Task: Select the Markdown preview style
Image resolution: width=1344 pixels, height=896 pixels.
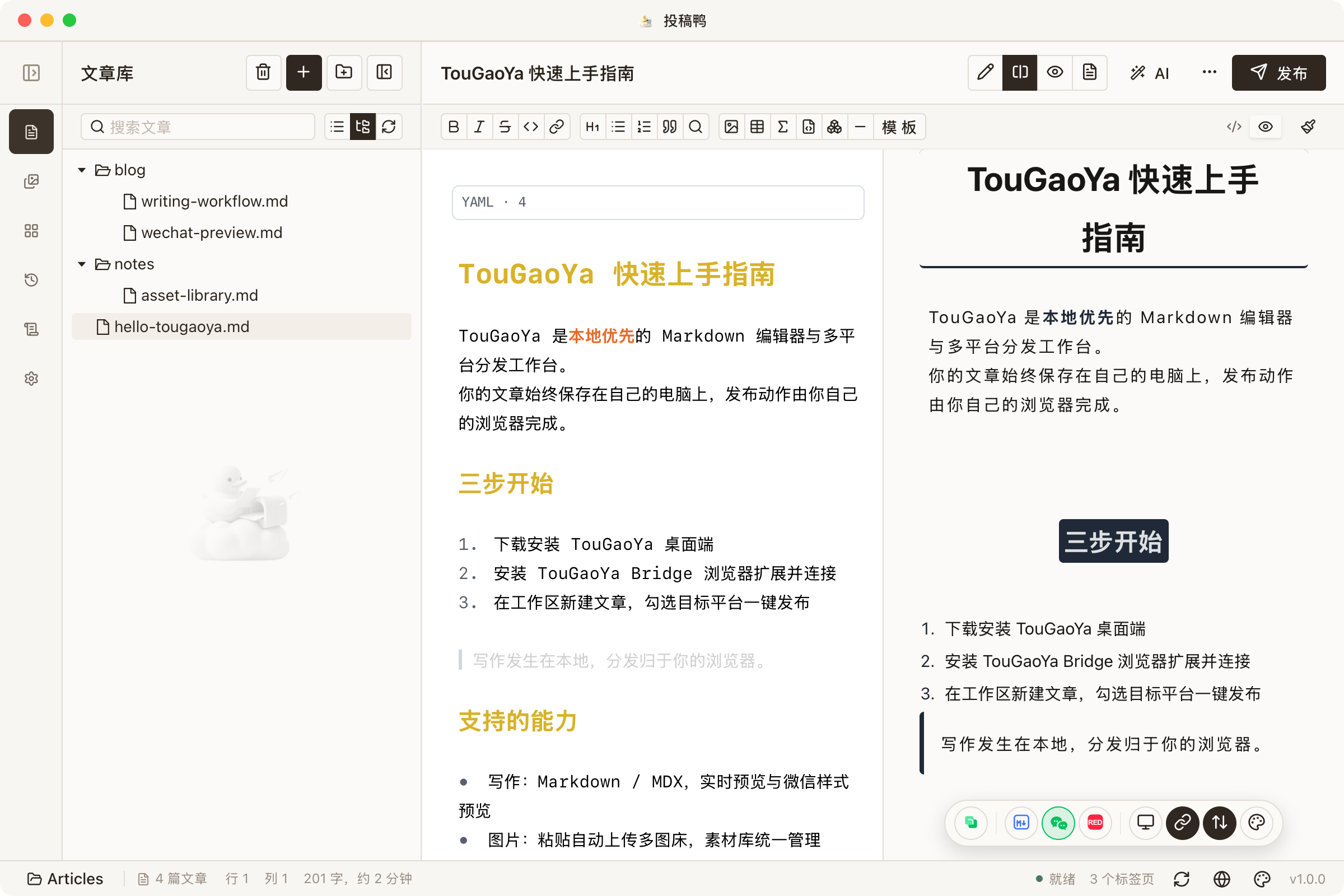Action: click(x=1021, y=823)
